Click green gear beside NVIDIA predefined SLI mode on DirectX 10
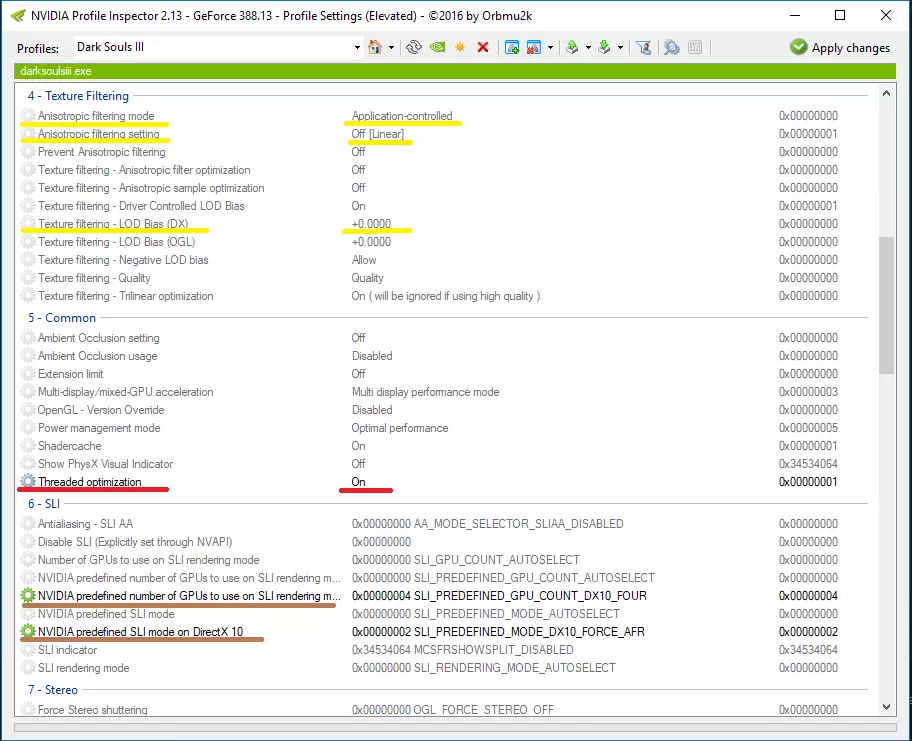The height and width of the screenshot is (741, 912). (28, 631)
